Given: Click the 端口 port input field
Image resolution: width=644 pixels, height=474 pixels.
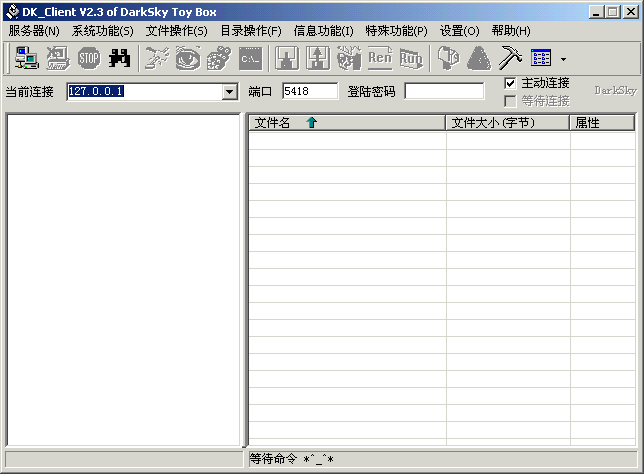Looking at the screenshot, I should click(x=310, y=92).
